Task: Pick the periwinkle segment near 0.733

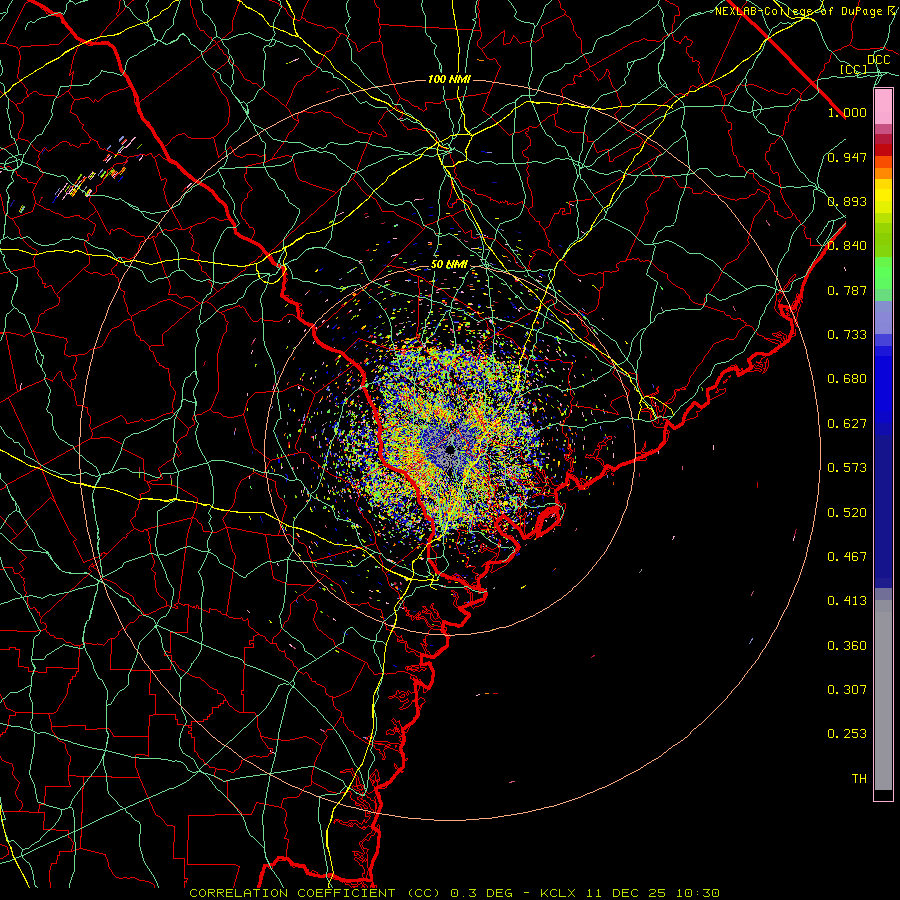Action: tap(883, 317)
